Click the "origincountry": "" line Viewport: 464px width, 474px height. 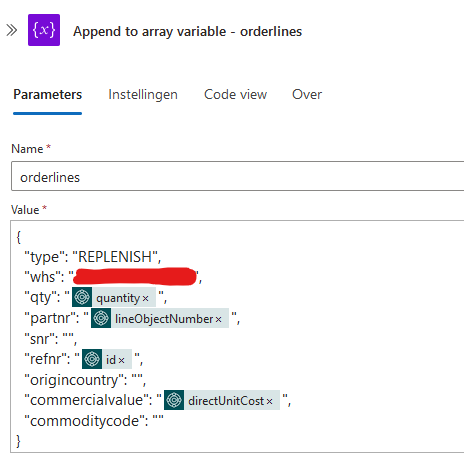pyautogui.click(x=85, y=380)
